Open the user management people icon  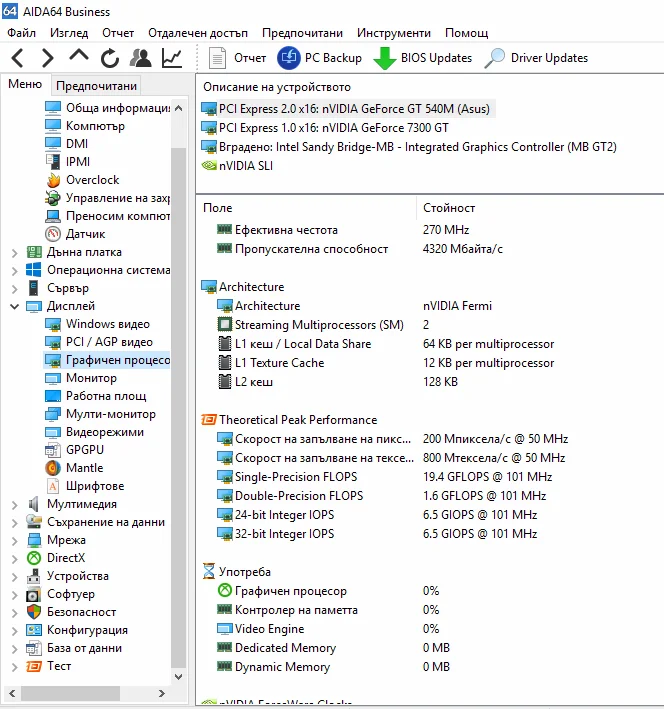141,58
